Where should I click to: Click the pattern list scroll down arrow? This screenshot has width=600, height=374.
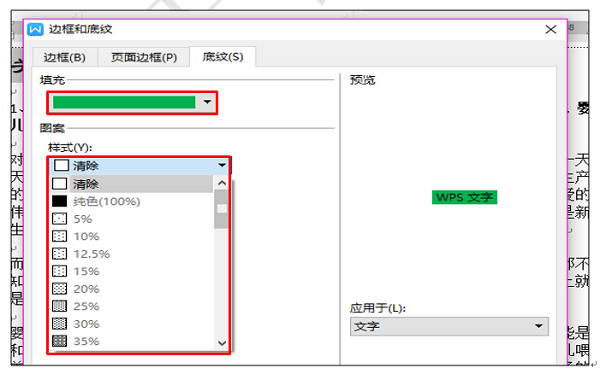point(222,343)
